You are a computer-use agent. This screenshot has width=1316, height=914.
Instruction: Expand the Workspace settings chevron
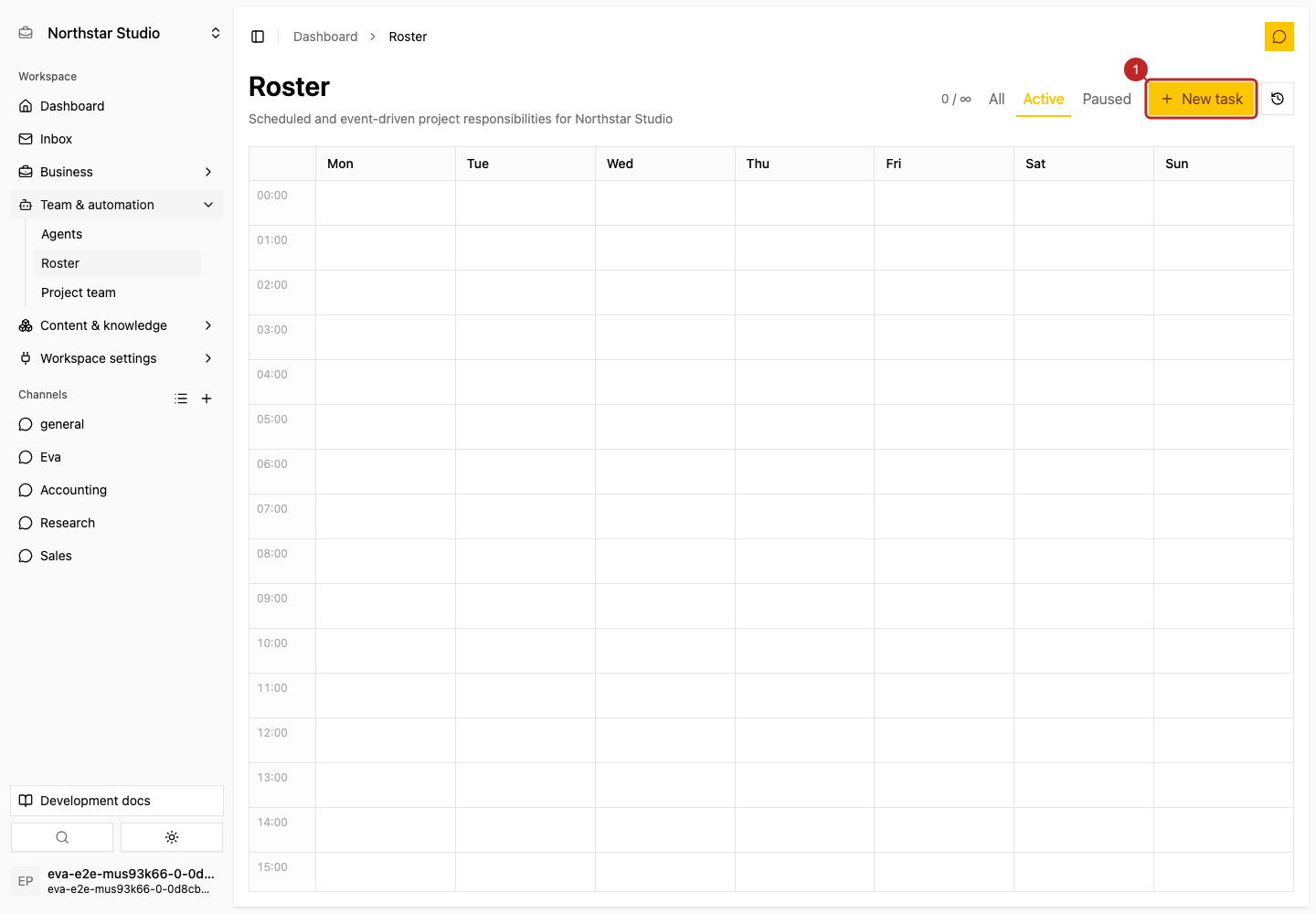point(208,358)
